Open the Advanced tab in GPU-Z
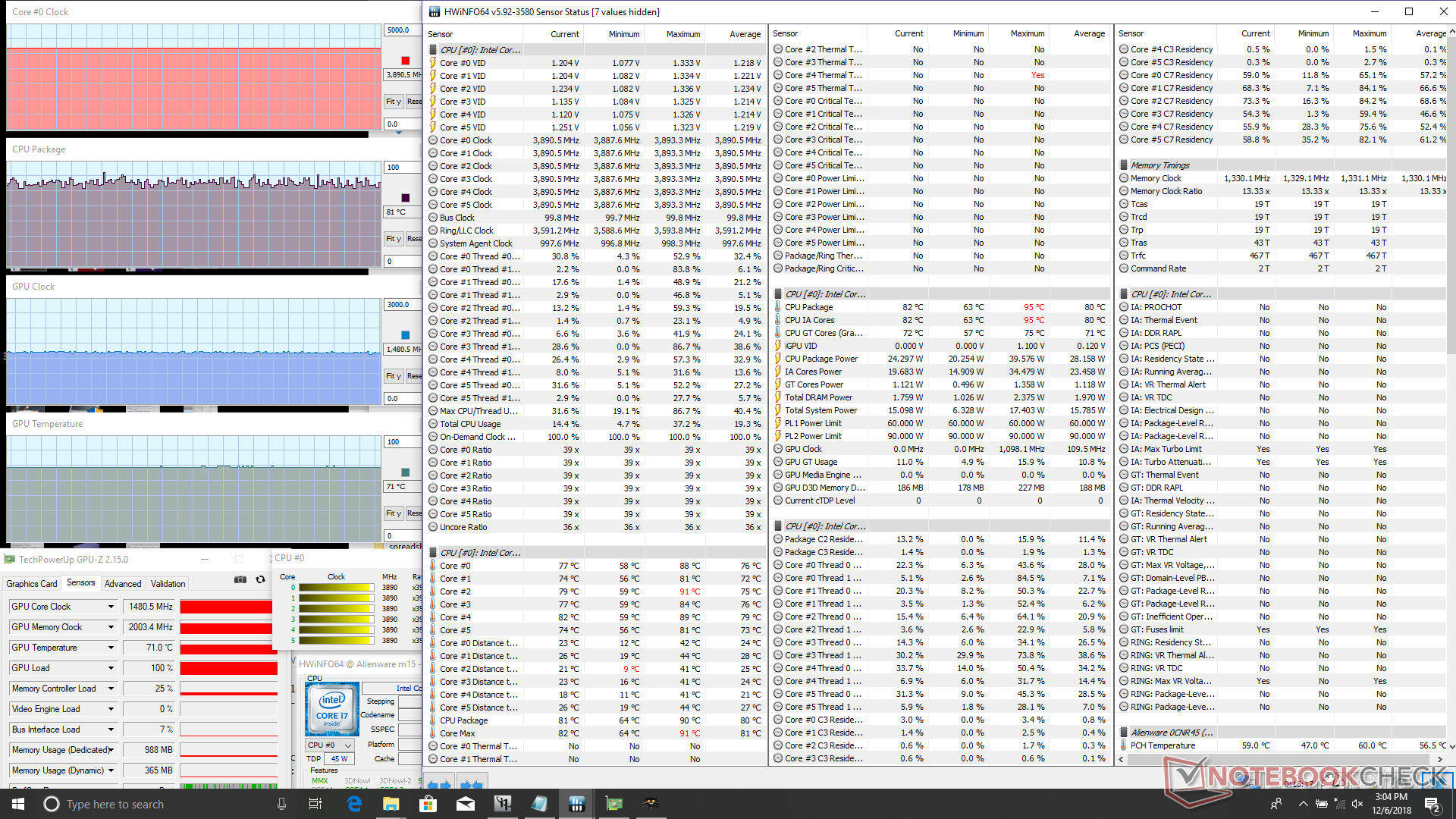The height and width of the screenshot is (819, 1456). pyautogui.click(x=123, y=584)
